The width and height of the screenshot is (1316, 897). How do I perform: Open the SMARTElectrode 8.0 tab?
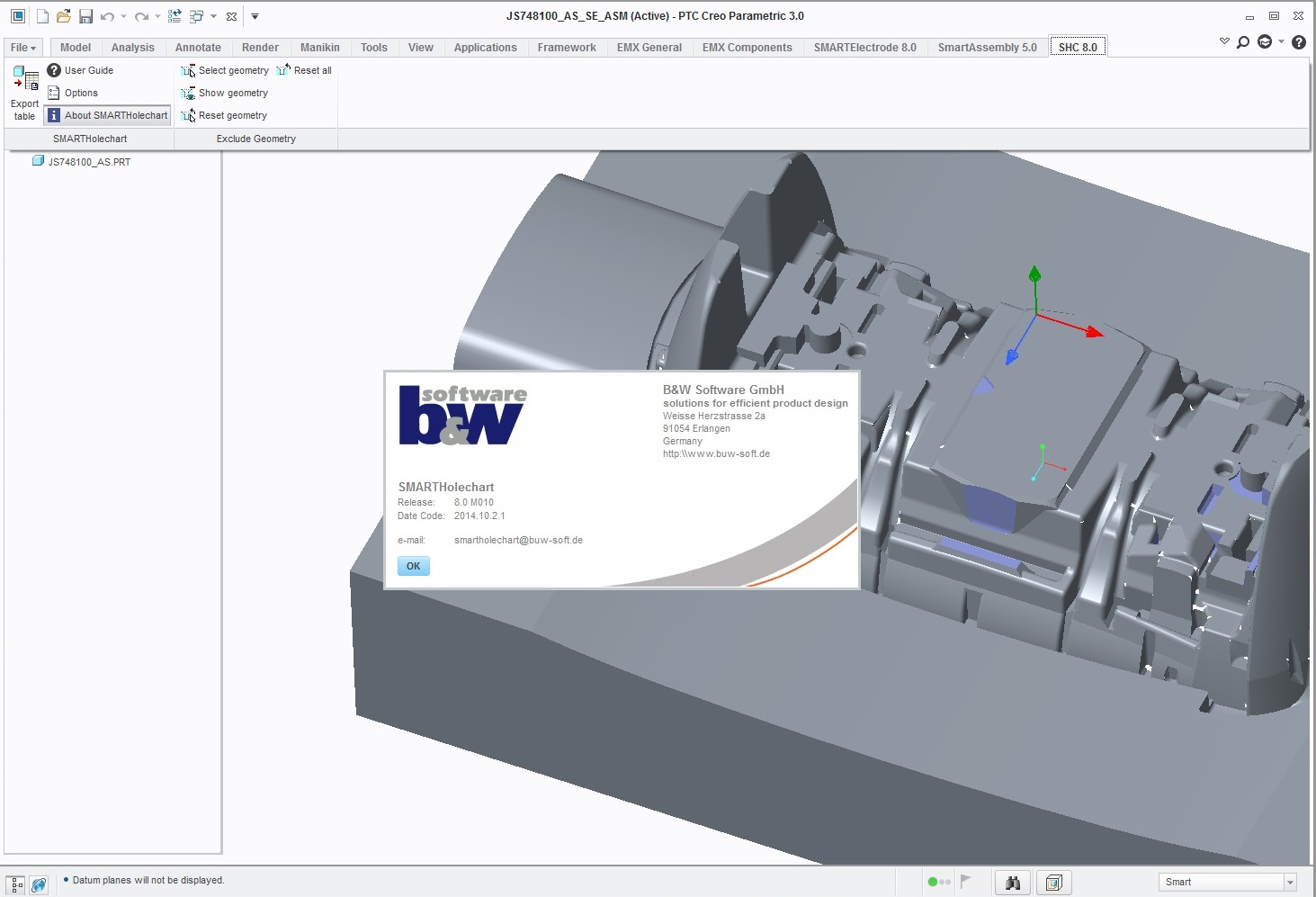865,48
